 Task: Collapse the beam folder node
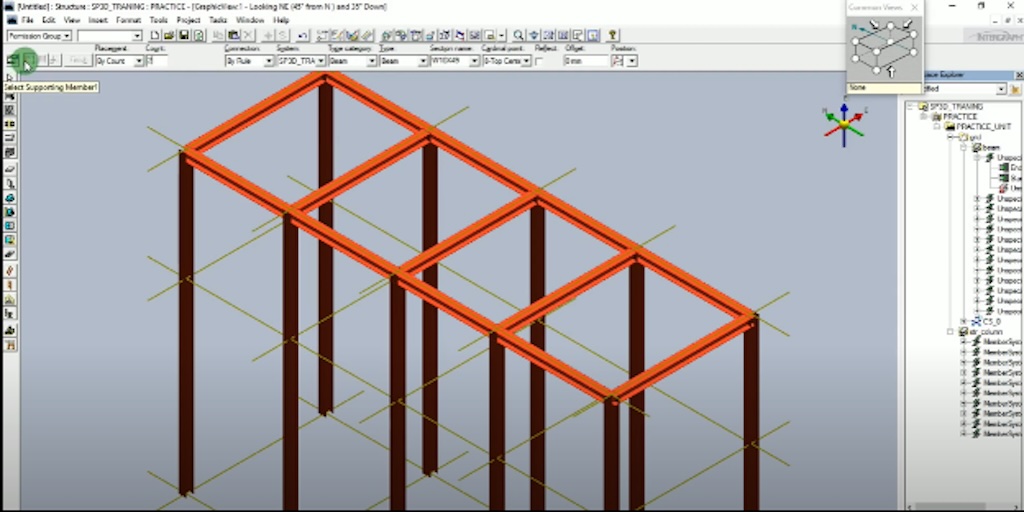point(963,148)
